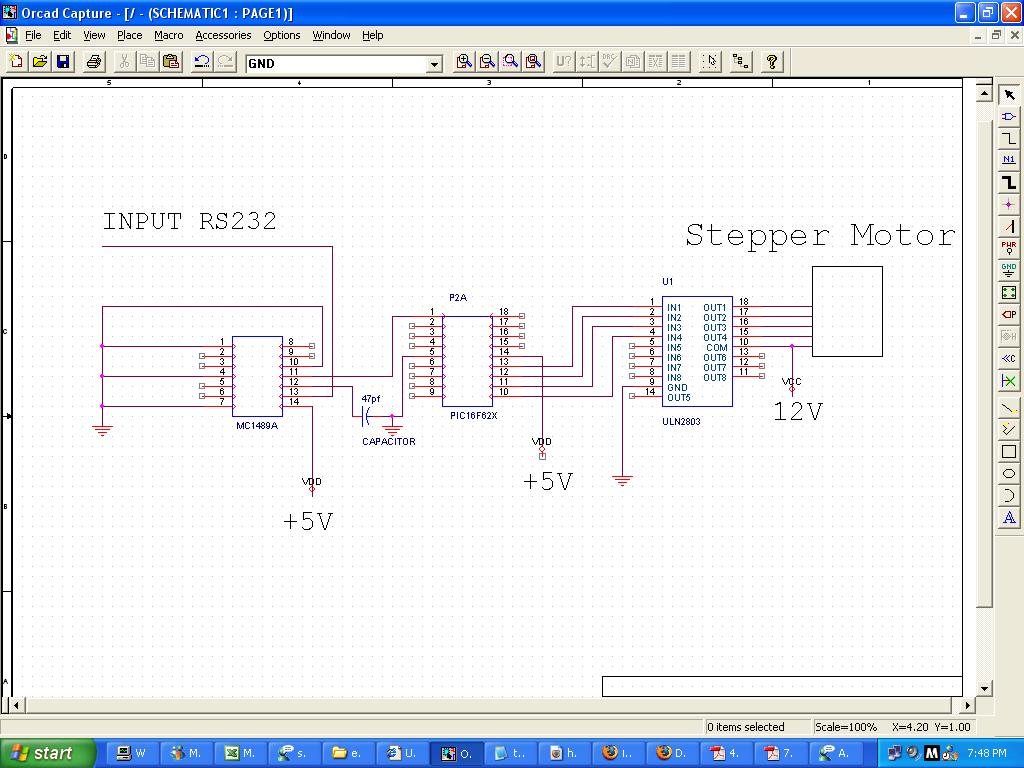Switch to the first Firefox taskbar button
This screenshot has height=768, width=1024.
click(617, 754)
